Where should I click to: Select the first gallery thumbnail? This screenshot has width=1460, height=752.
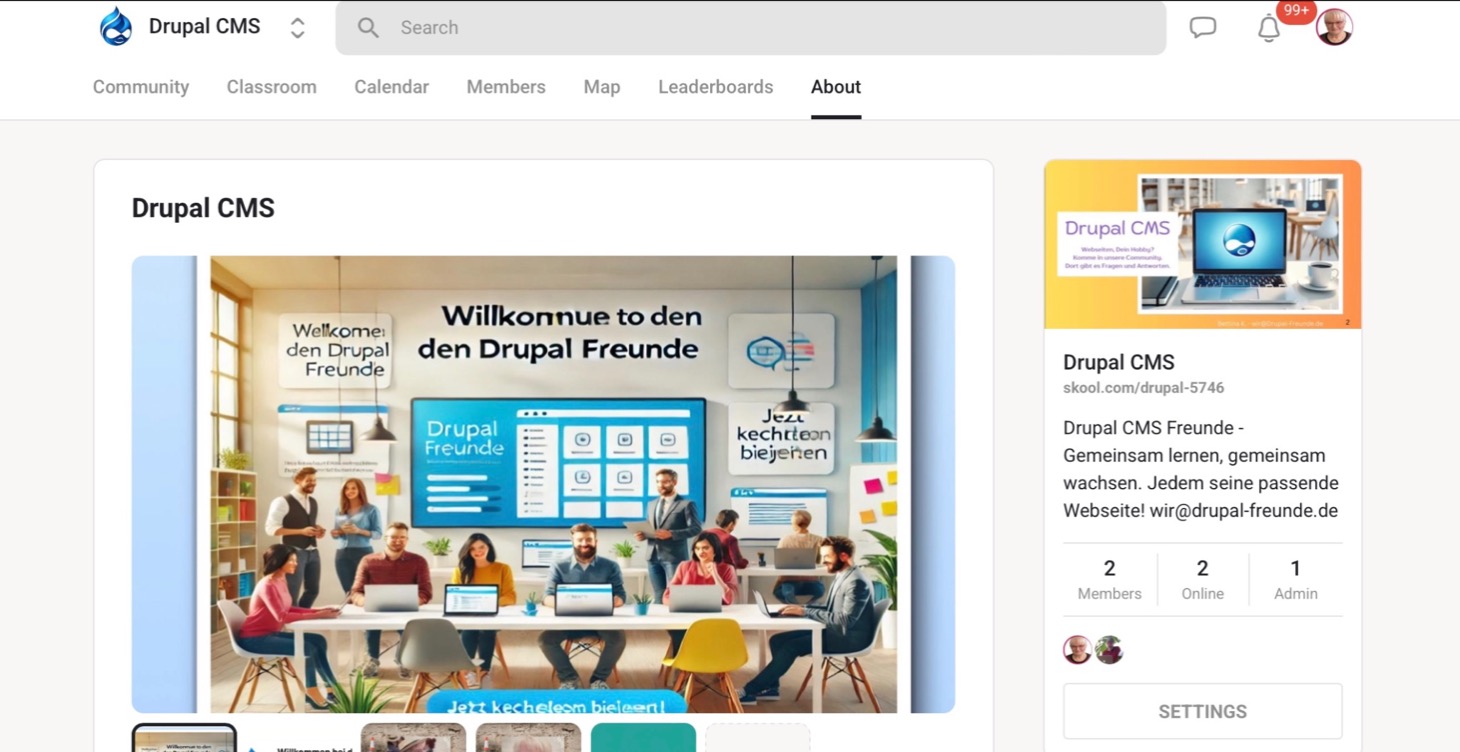(185, 738)
